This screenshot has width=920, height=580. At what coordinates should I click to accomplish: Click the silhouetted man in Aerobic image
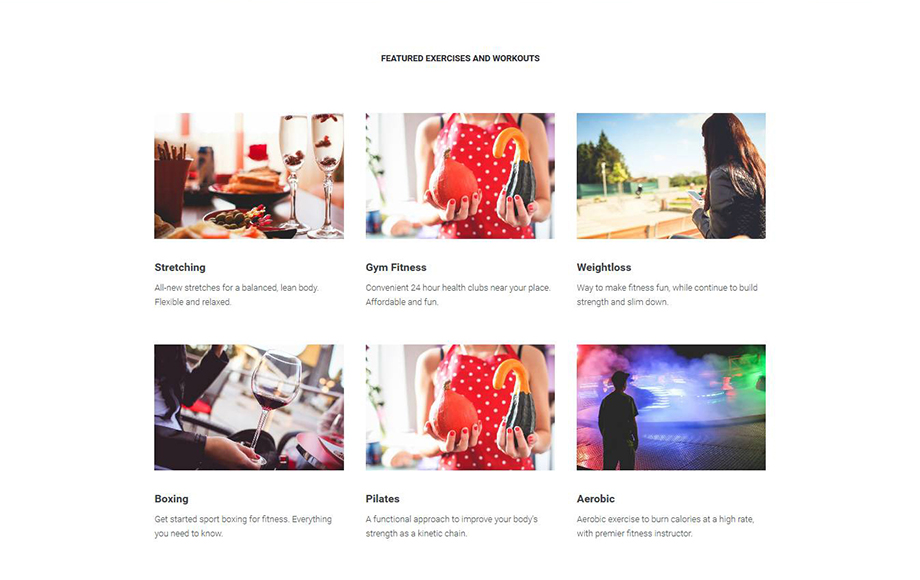pyautogui.click(x=618, y=420)
